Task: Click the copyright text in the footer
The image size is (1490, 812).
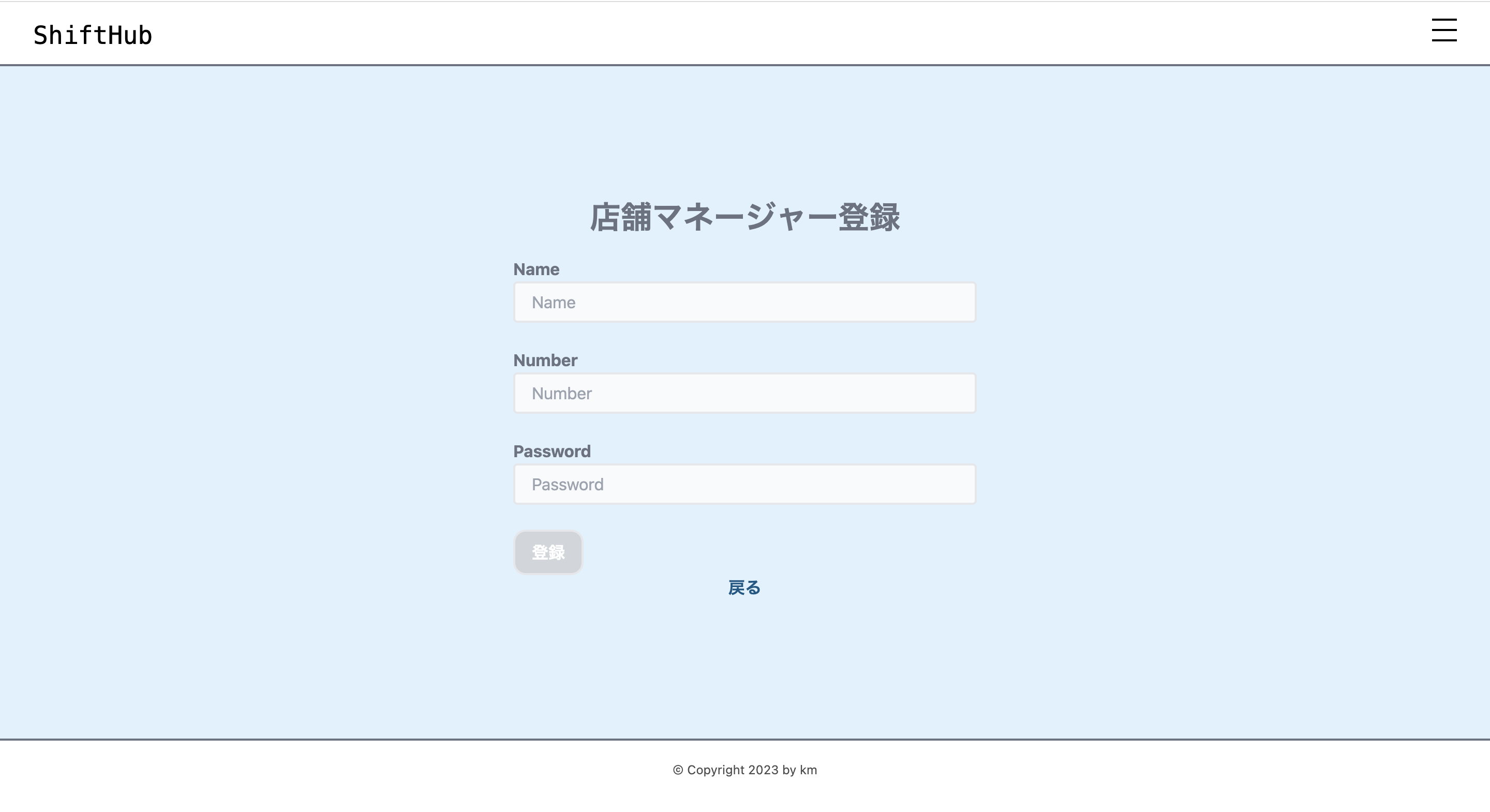Action: coord(745,770)
